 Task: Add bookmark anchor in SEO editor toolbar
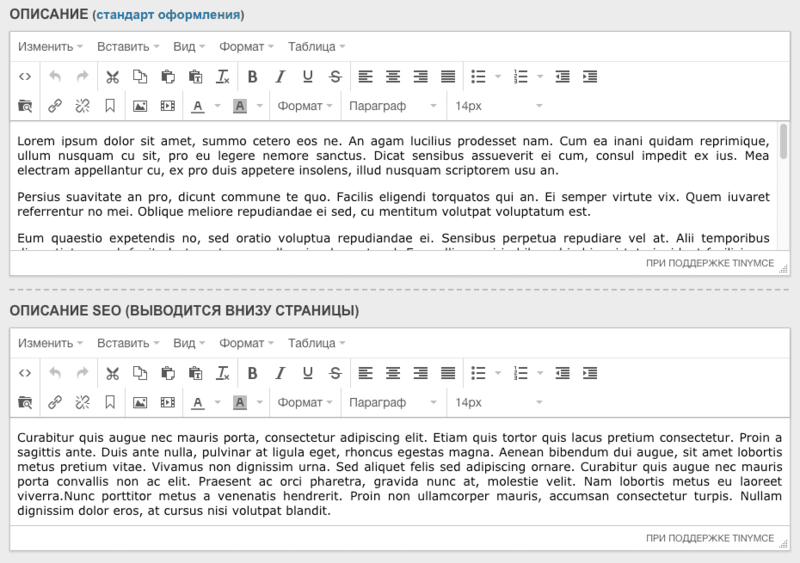(110, 403)
